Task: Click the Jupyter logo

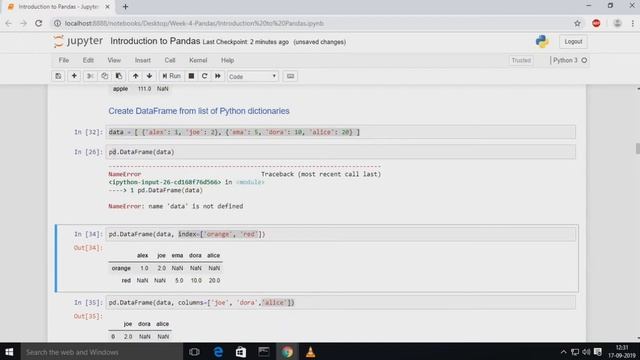Action: point(78,41)
